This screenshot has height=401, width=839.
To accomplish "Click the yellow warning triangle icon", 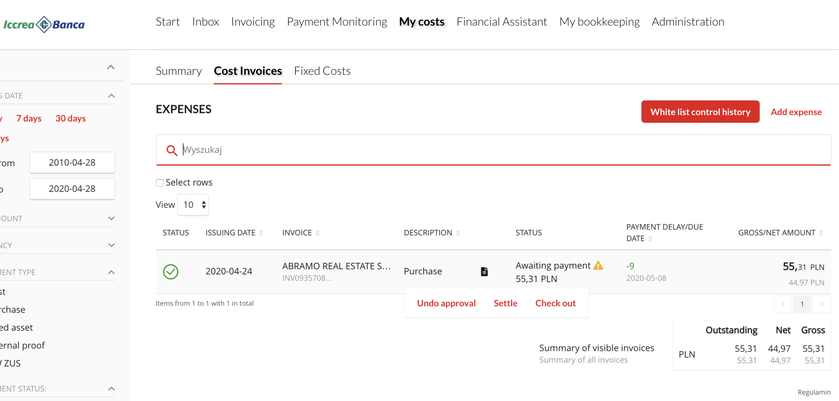I will click(599, 265).
